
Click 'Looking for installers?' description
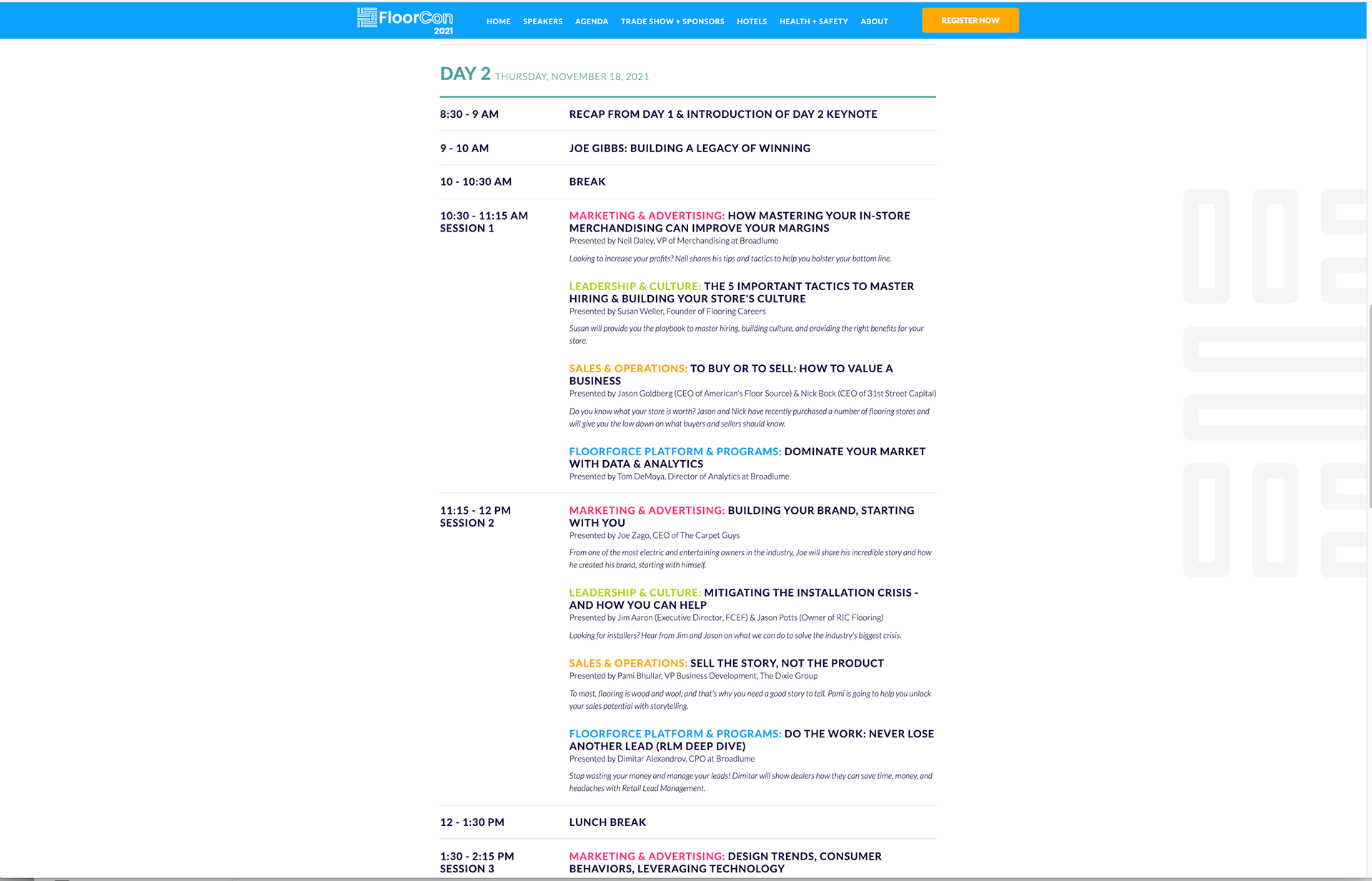(735, 635)
